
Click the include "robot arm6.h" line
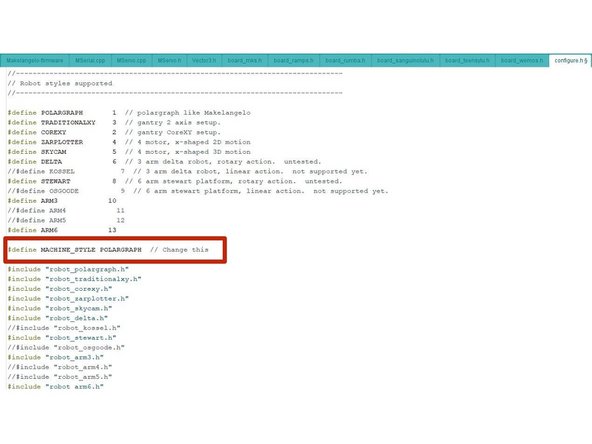click(x=56, y=387)
